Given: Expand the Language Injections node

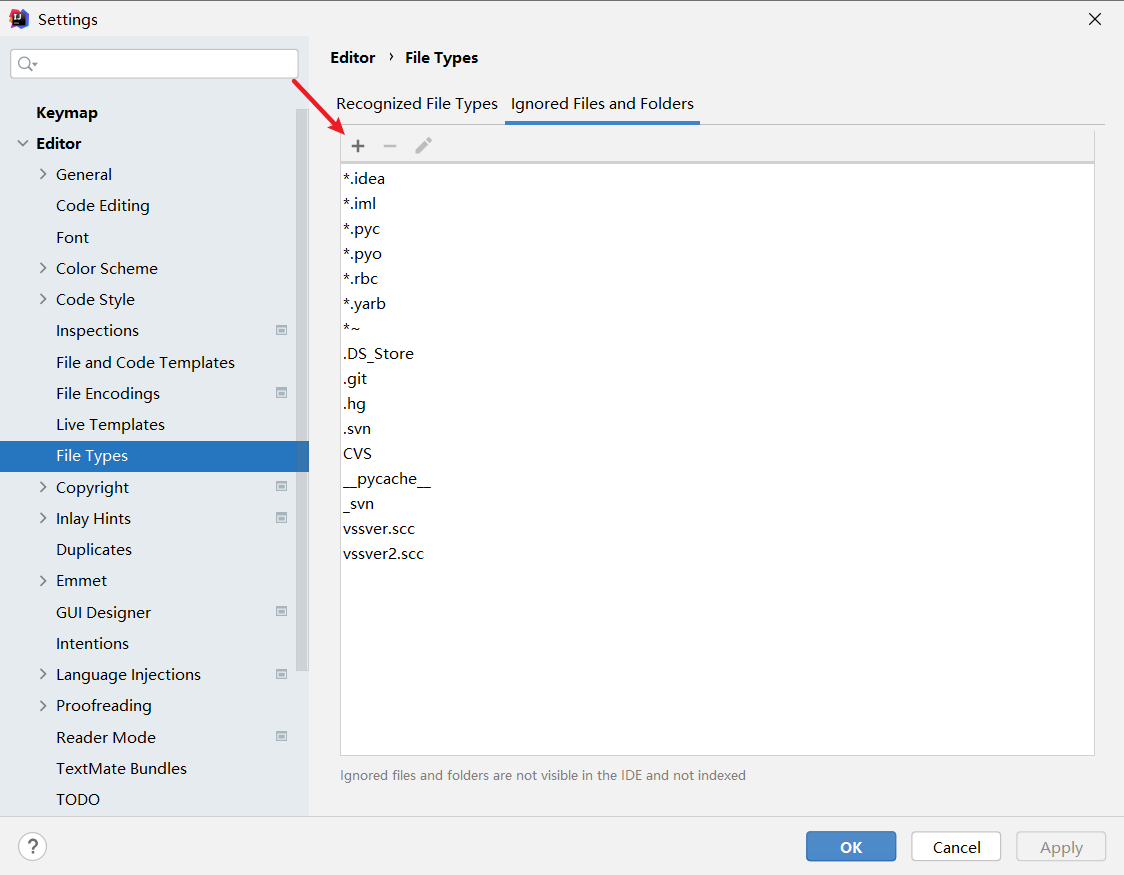Looking at the screenshot, I should pyautogui.click(x=43, y=674).
